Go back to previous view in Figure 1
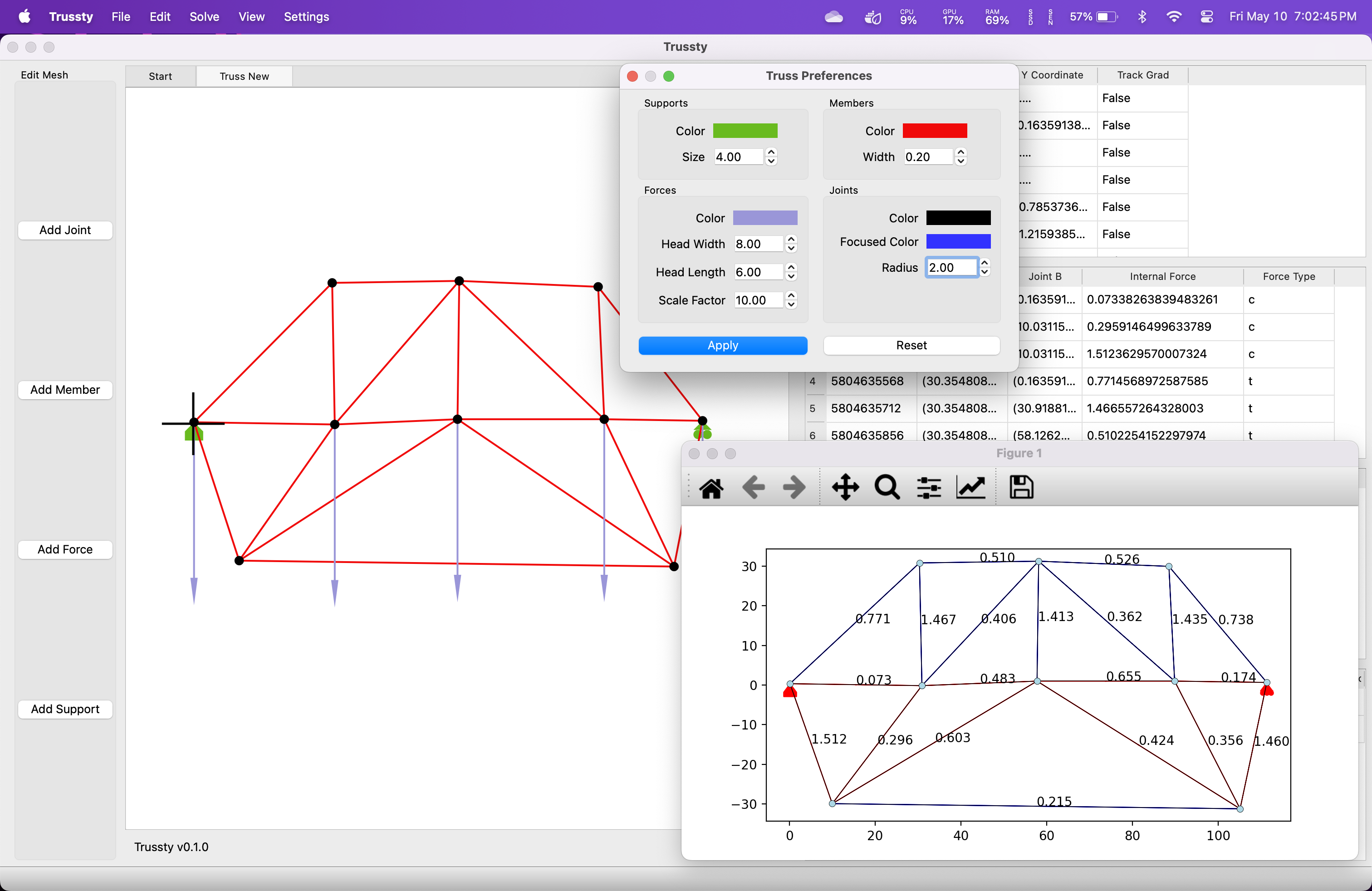The height and width of the screenshot is (891, 1372). pos(753,488)
